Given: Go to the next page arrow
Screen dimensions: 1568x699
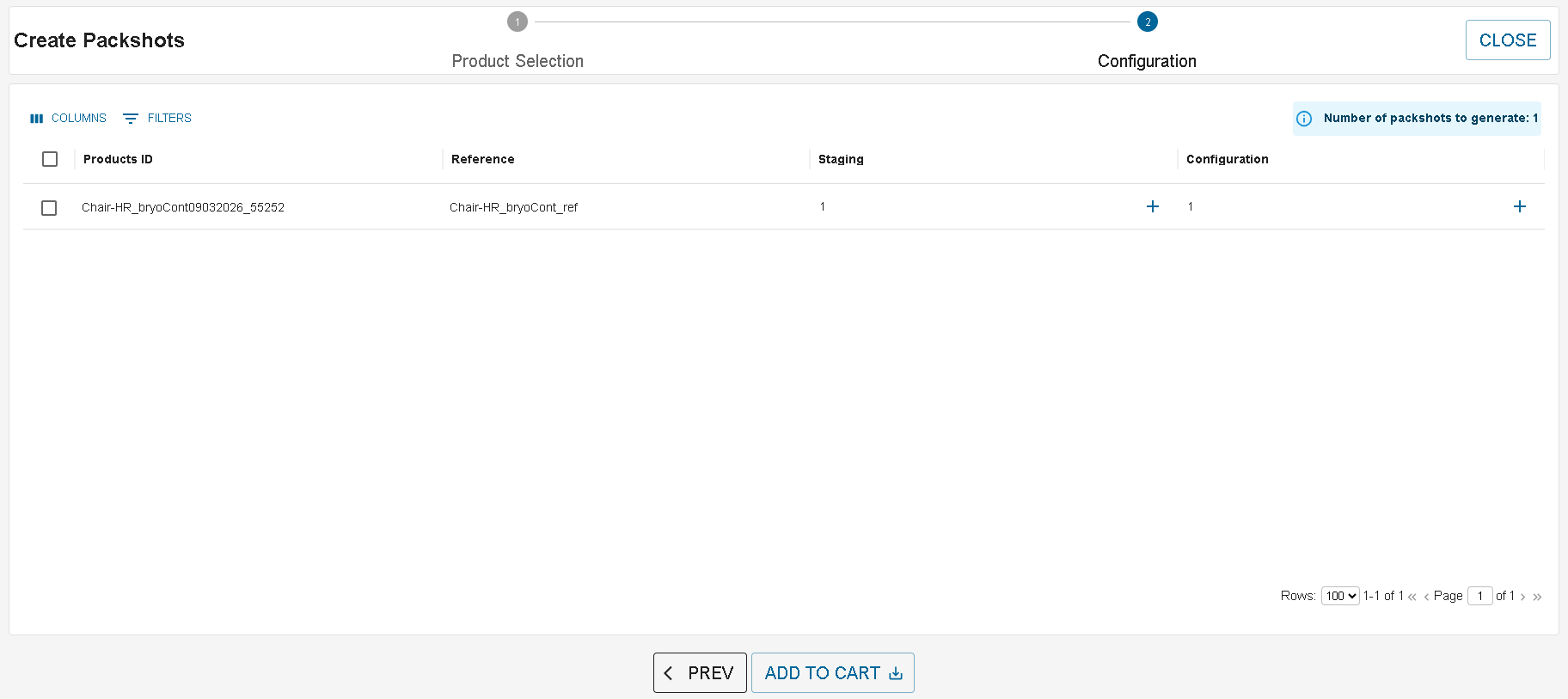Looking at the screenshot, I should (1522, 597).
